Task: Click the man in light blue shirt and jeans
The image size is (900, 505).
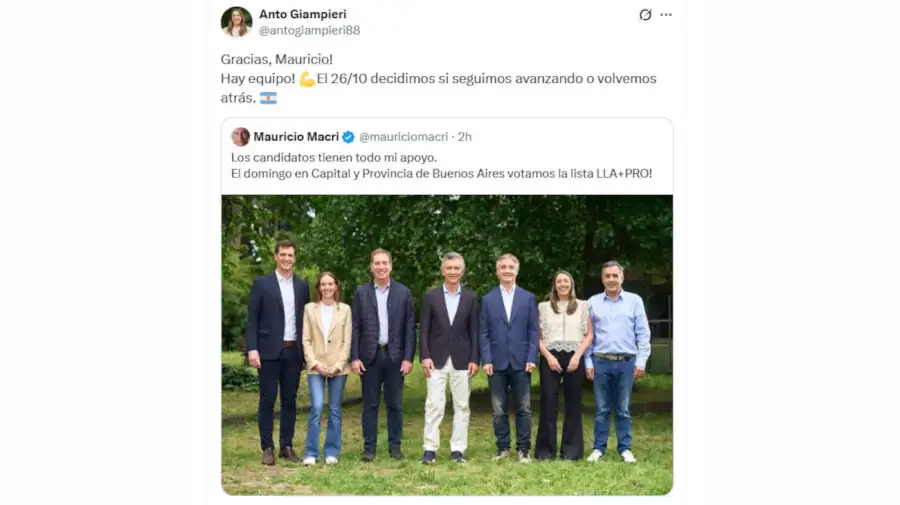Action: [617, 362]
